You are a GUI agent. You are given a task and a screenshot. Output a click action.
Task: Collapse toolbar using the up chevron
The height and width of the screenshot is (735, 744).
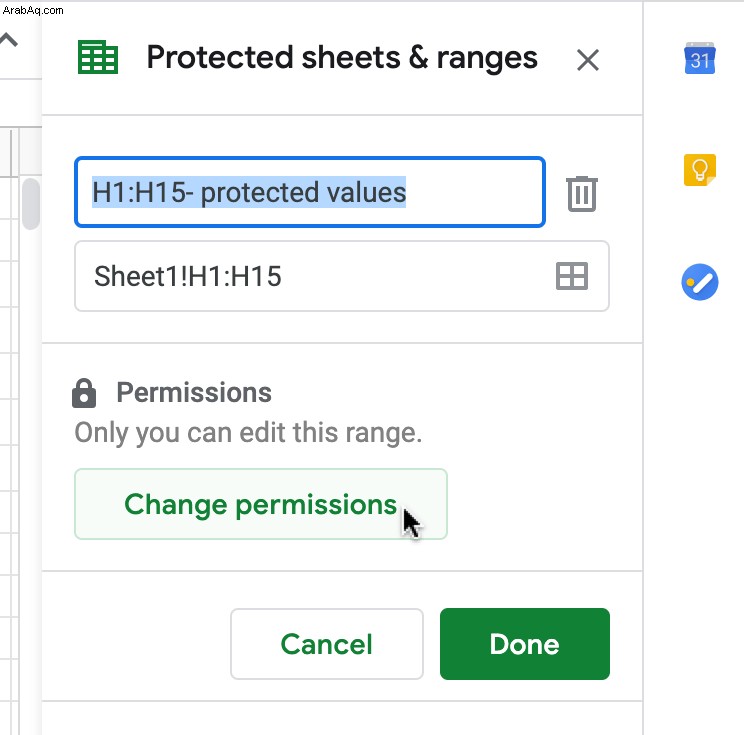coord(9,40)
